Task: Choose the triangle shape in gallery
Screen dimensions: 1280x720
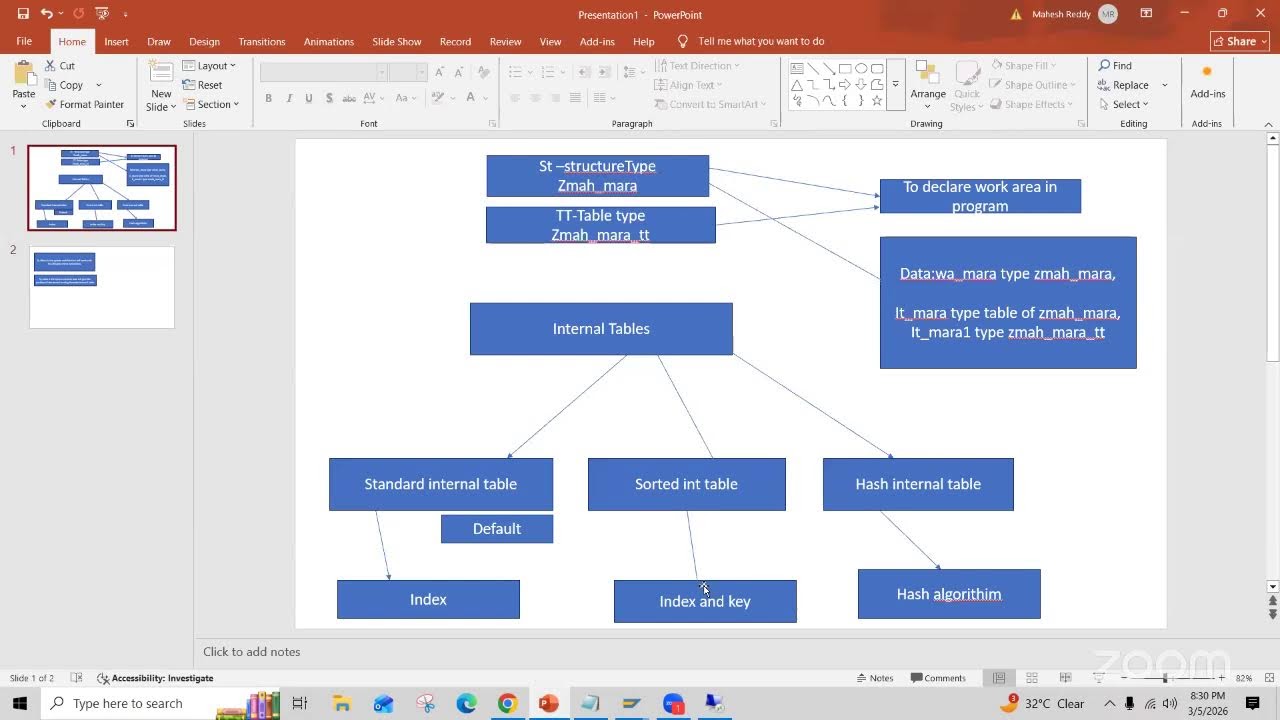Action: coord(797,85)
